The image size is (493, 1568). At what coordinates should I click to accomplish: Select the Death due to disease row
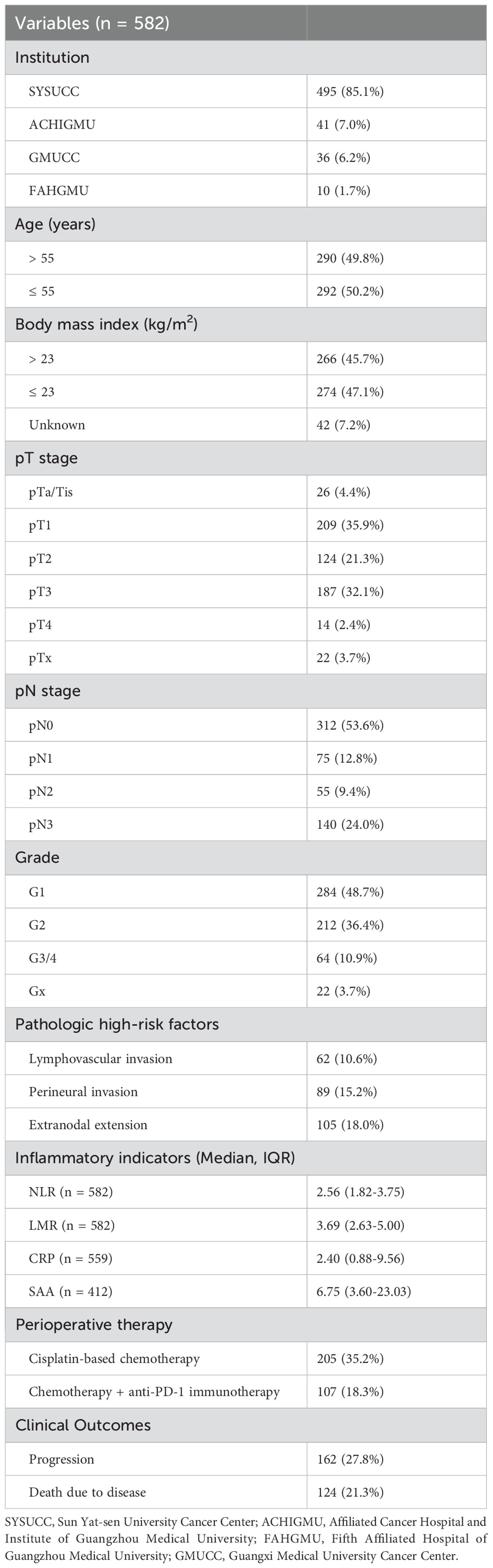245,1492
